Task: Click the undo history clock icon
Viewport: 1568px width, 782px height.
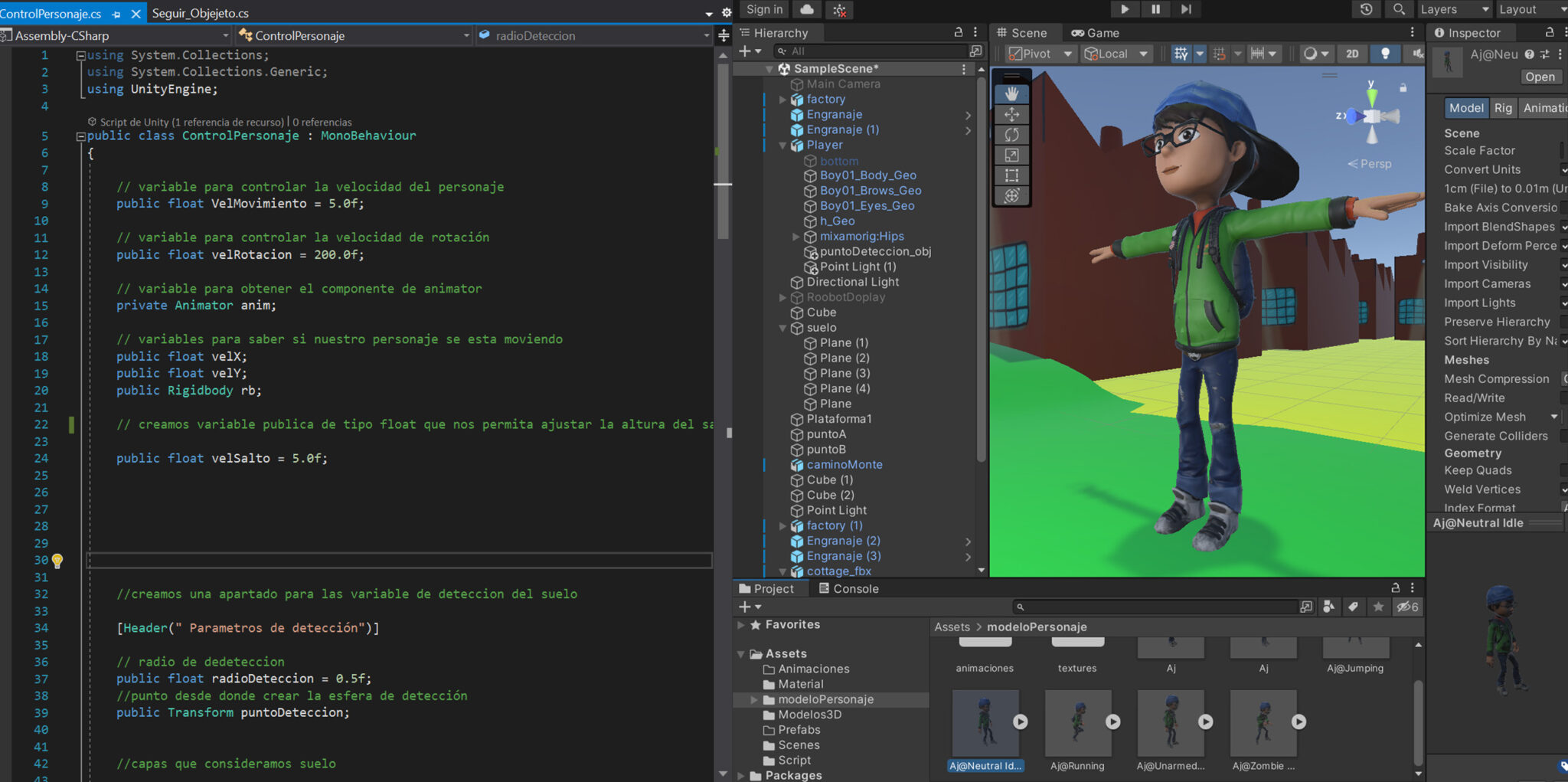Action: [1366, 9]
